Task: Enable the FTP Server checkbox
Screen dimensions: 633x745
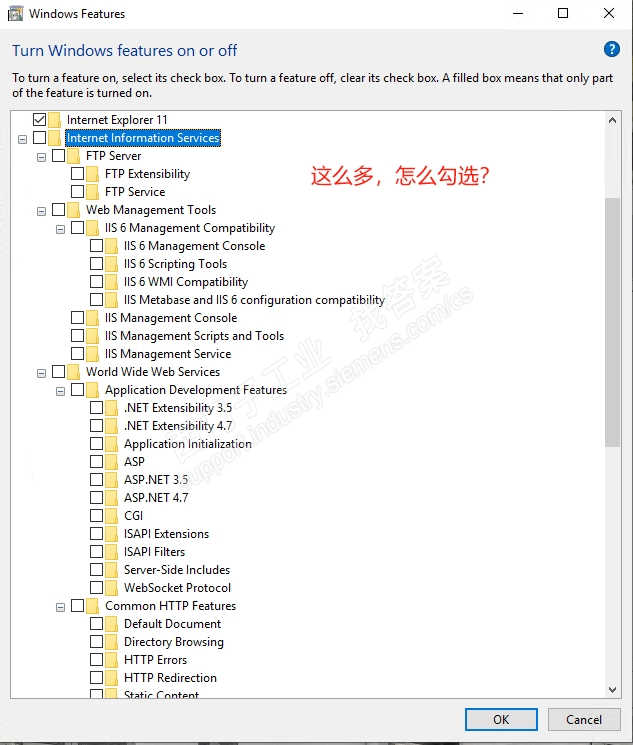Action: (58, 155)
